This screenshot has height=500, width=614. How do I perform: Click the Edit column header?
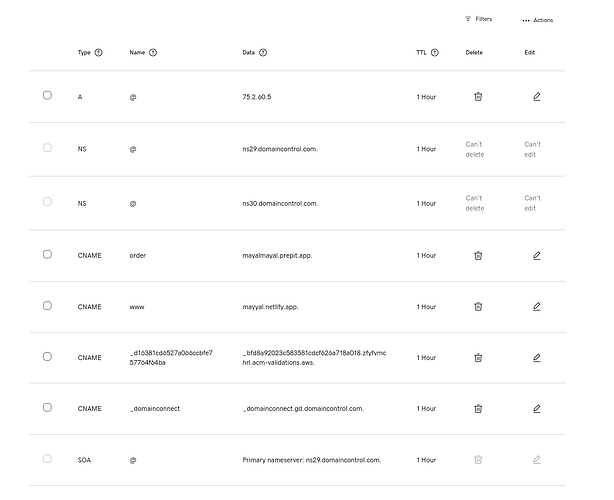click(530, 52)
